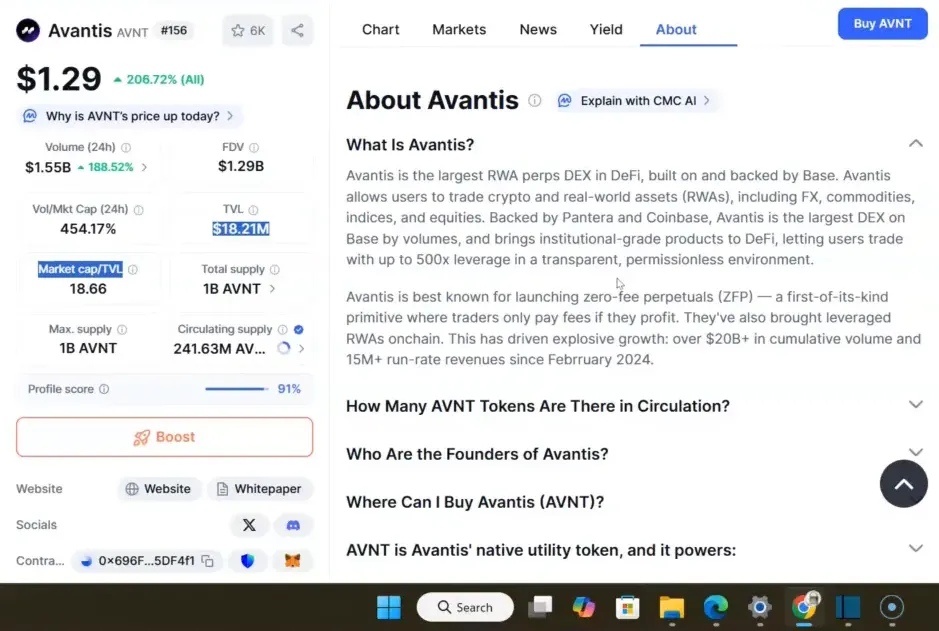Open the share icon button
Image resolution: width=939 pixels, height=631 pixels.
297,31
